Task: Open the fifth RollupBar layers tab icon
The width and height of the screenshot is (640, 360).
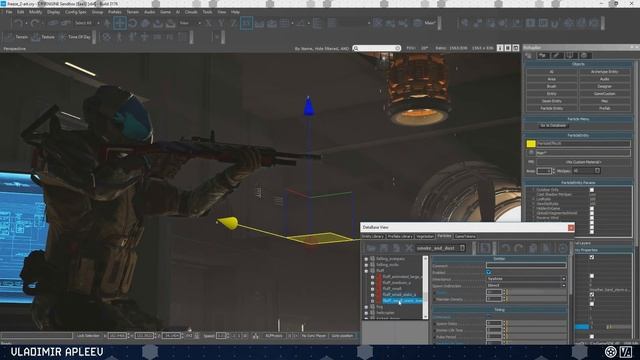Action: [x=584, y=56]
